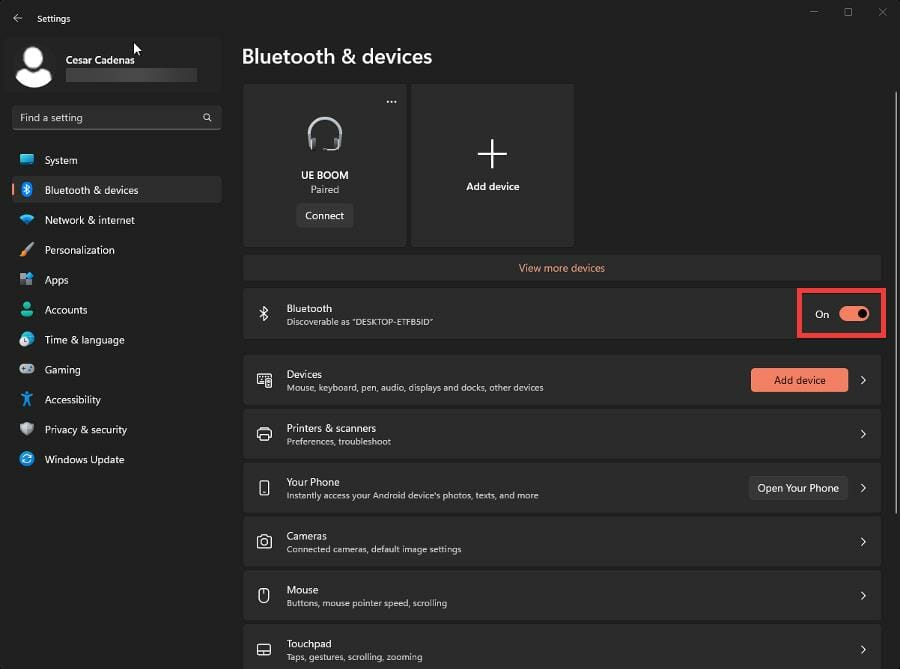Image resolution: width=900 pixels, height=669 pixels.
Task: Select Windows Update in sidebar
Action: (x=117, y=459)
